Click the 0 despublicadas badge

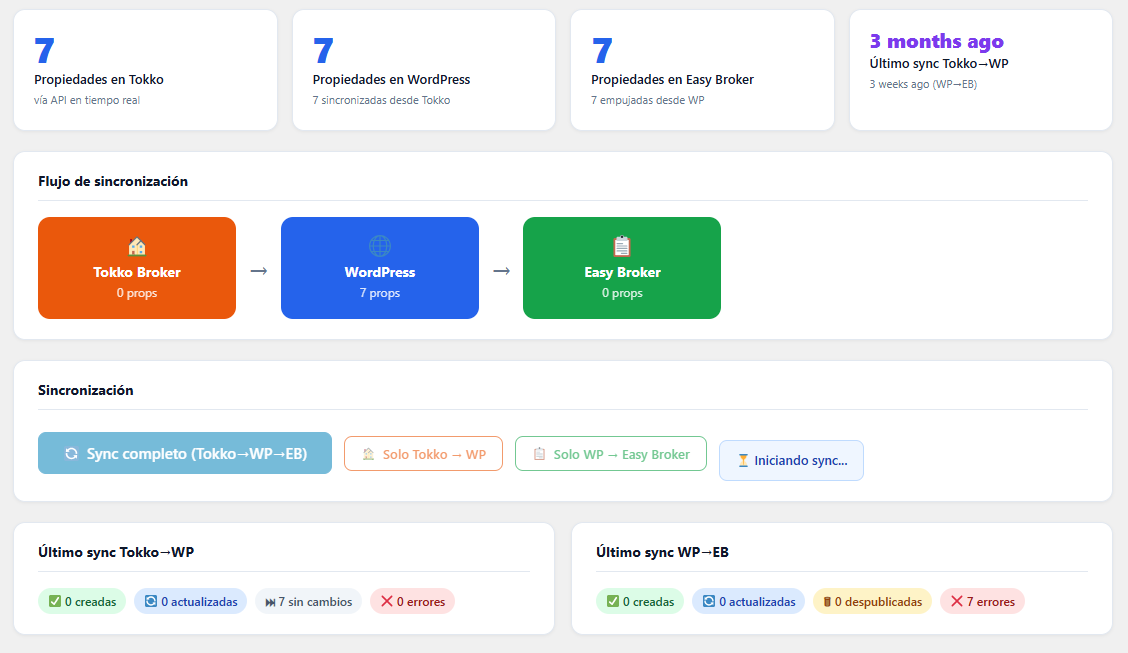(873, 601)
